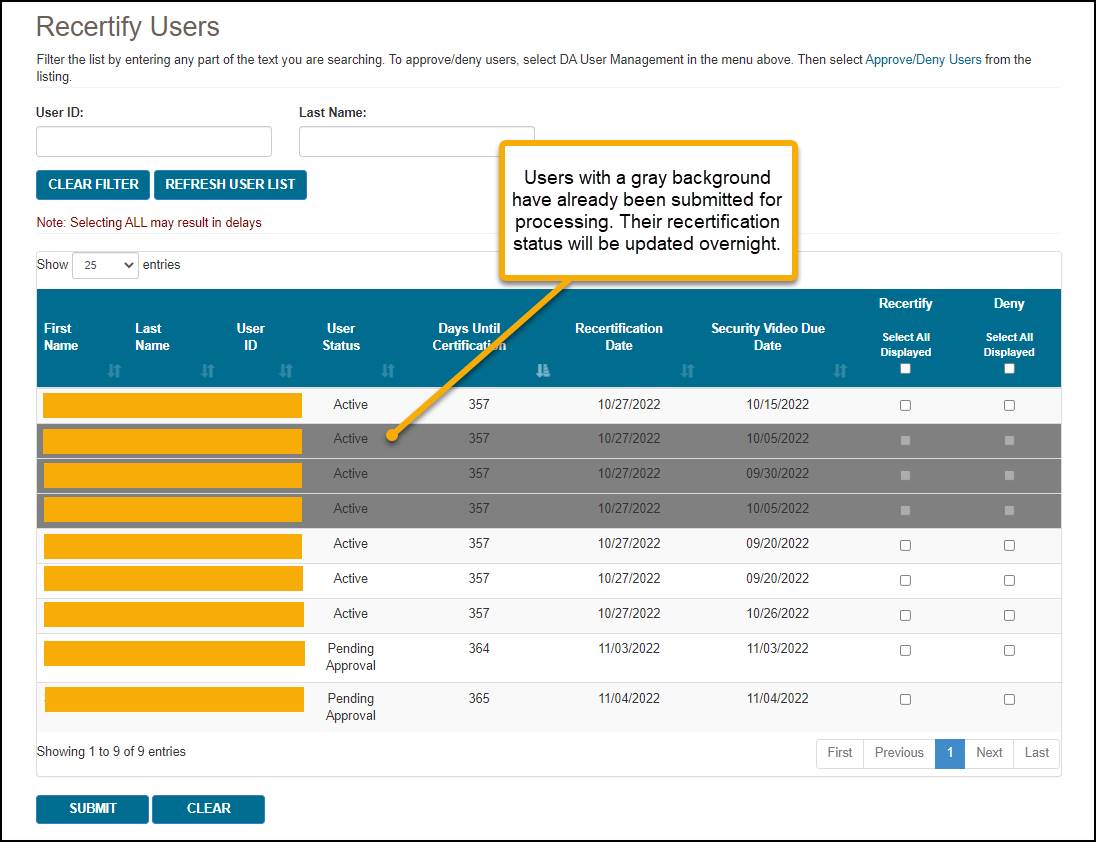Check Deny Select All Displayed box

tap(1009, 369)
